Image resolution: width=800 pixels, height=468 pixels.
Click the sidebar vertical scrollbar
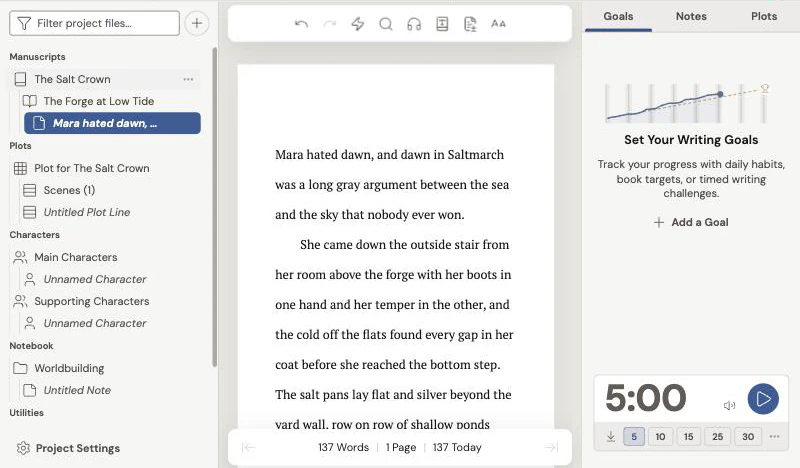pyautogui.click(x=215, y=207)
